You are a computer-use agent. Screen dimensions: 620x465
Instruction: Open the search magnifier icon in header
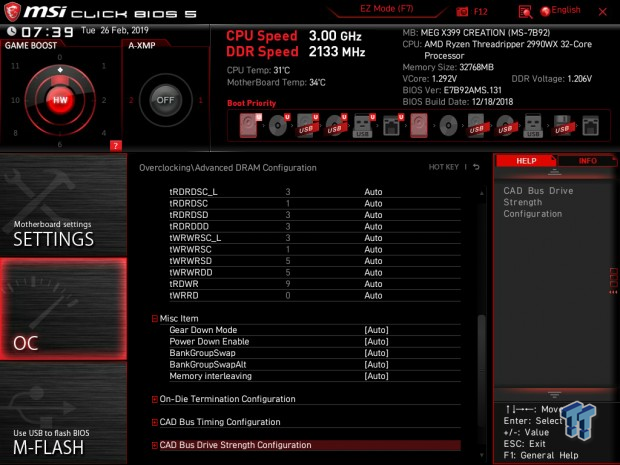[x=525, y=12]
